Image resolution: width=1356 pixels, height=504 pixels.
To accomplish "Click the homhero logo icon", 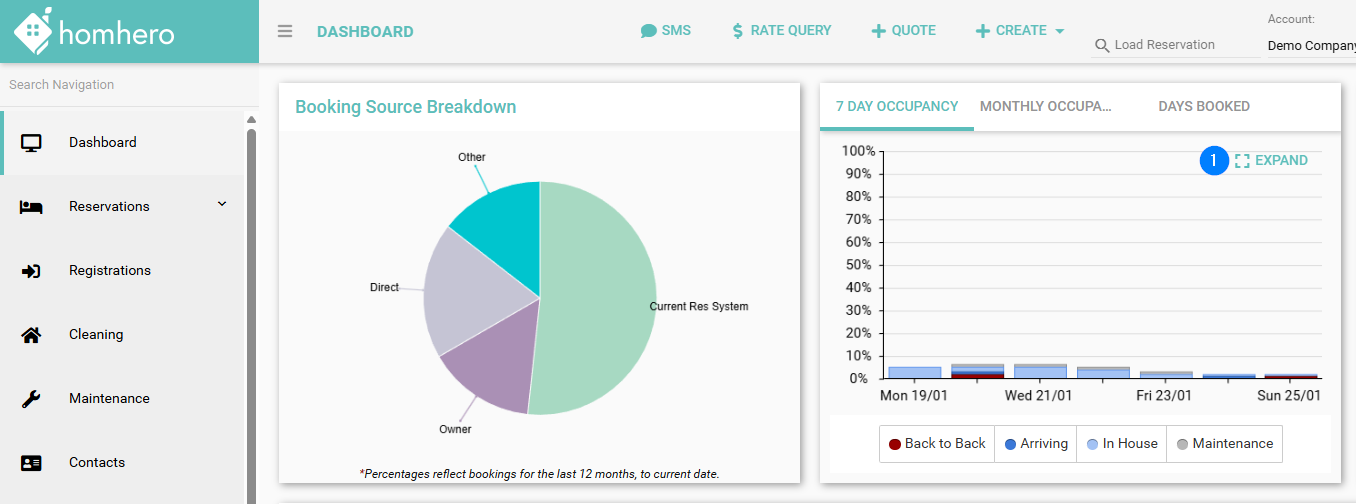I will click(33, 32).
